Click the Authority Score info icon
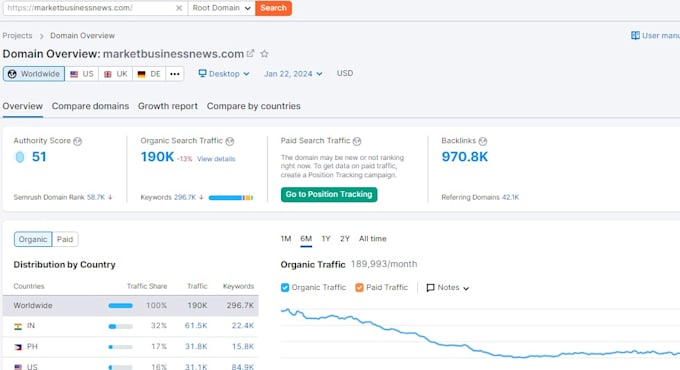 click(x=78, y=141)
